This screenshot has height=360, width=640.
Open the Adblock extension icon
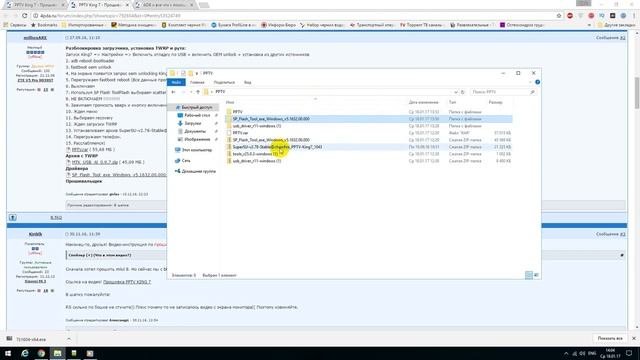pyautogui.click(x=570, y=16)
